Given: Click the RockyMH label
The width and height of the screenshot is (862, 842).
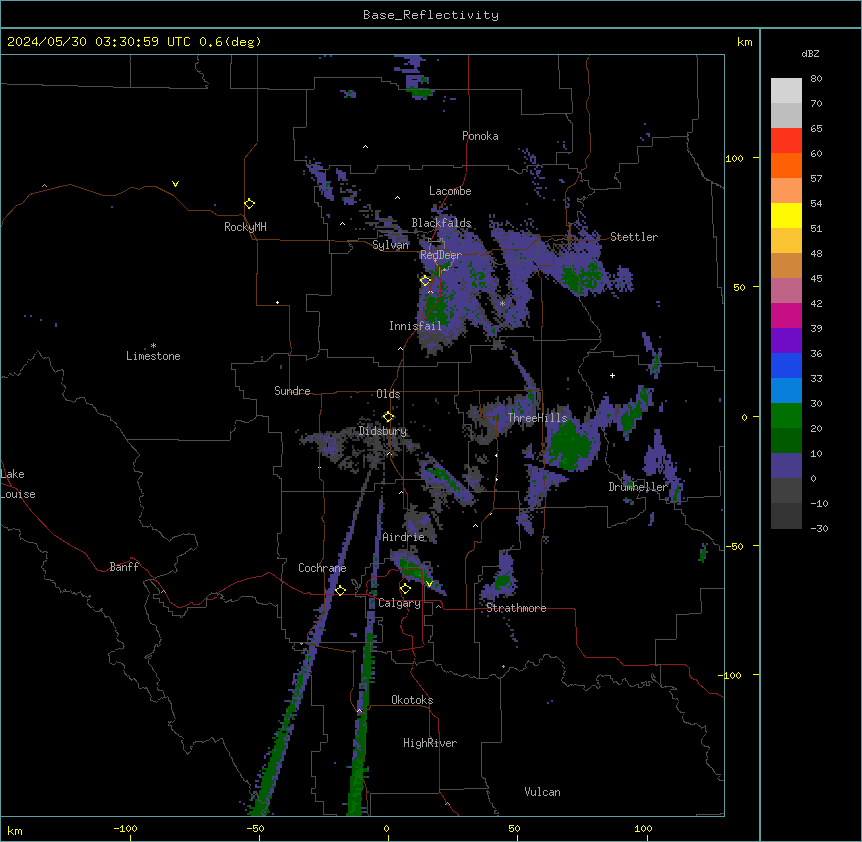Looking at the screenshot, I should point(245,227).
